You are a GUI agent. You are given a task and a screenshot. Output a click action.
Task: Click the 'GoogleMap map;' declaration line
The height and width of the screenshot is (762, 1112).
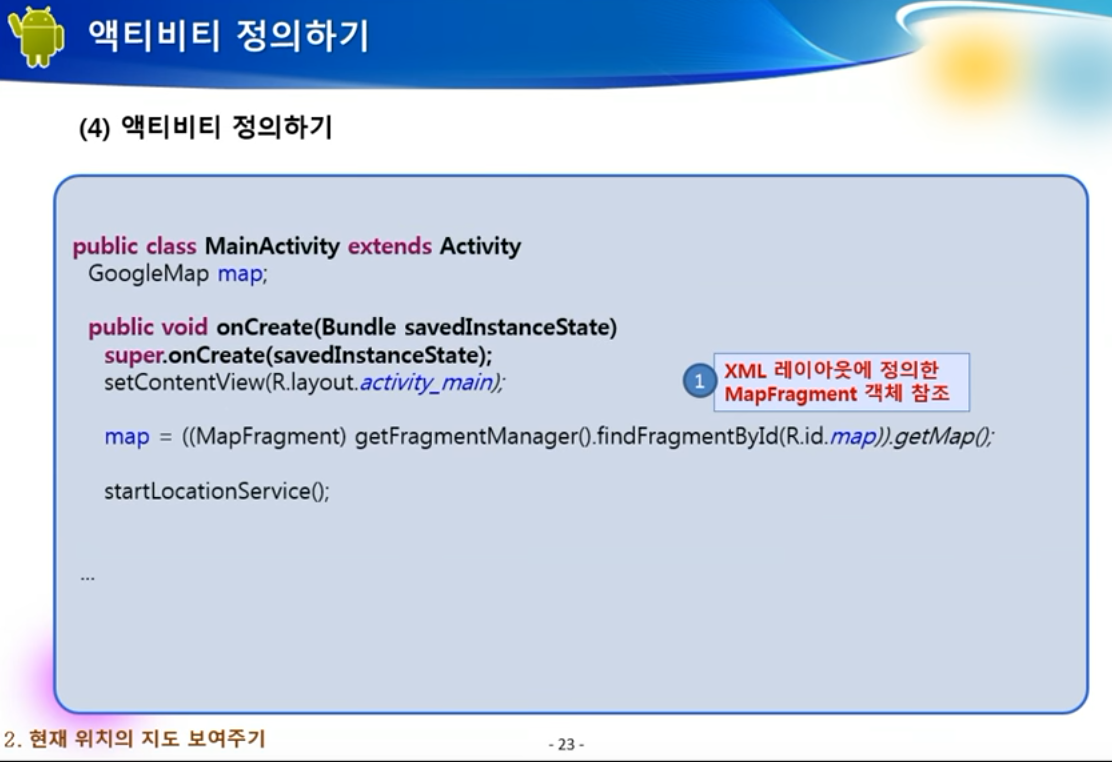coord(178,274)
